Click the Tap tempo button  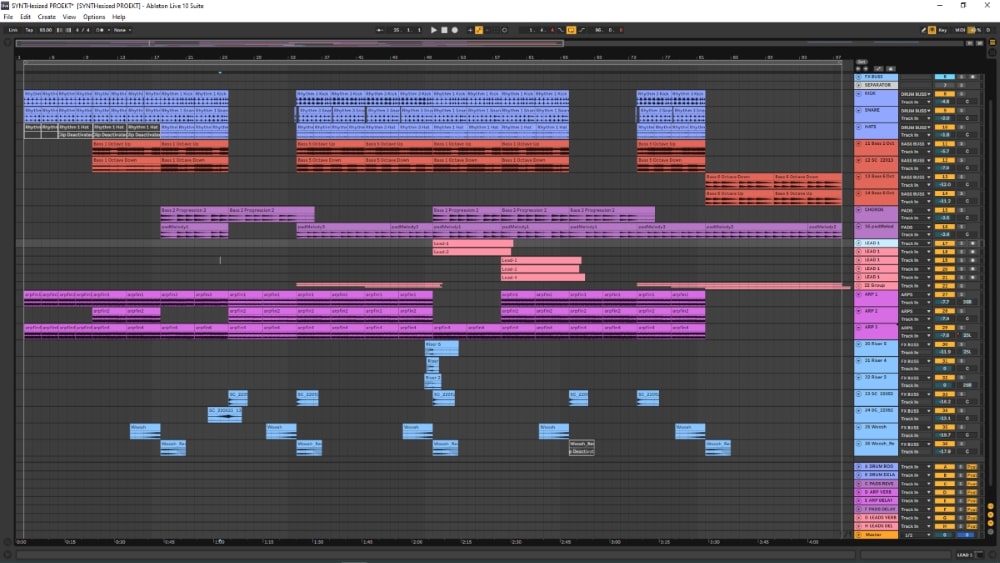pyautogui.click(x=28, y=30)
